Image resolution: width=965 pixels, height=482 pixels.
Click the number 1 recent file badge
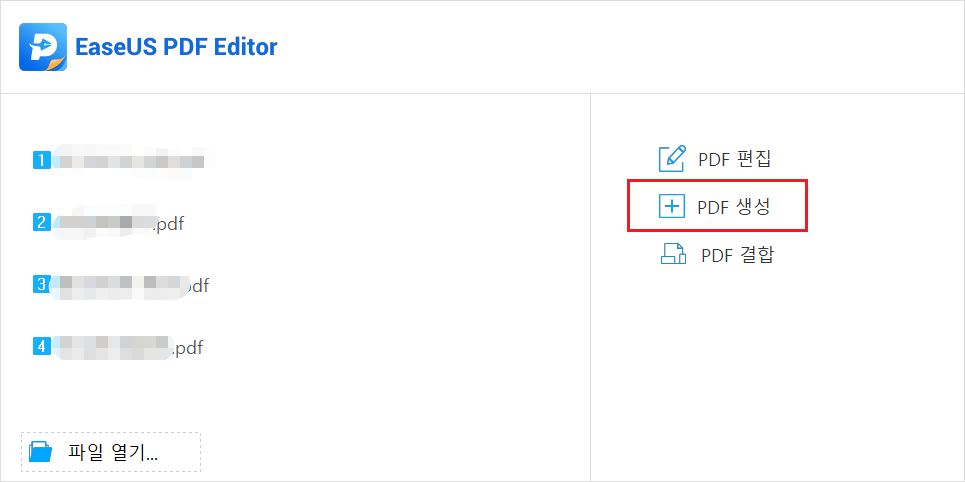click(42, 159)
